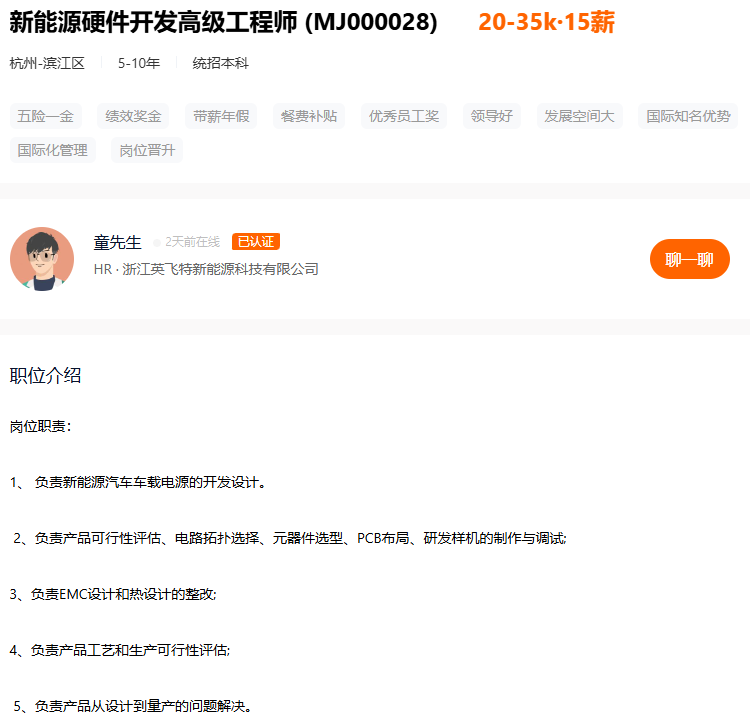Select the 发展空间大 tag
Viewport: 750px width, 720px height.
click(579, 116)
